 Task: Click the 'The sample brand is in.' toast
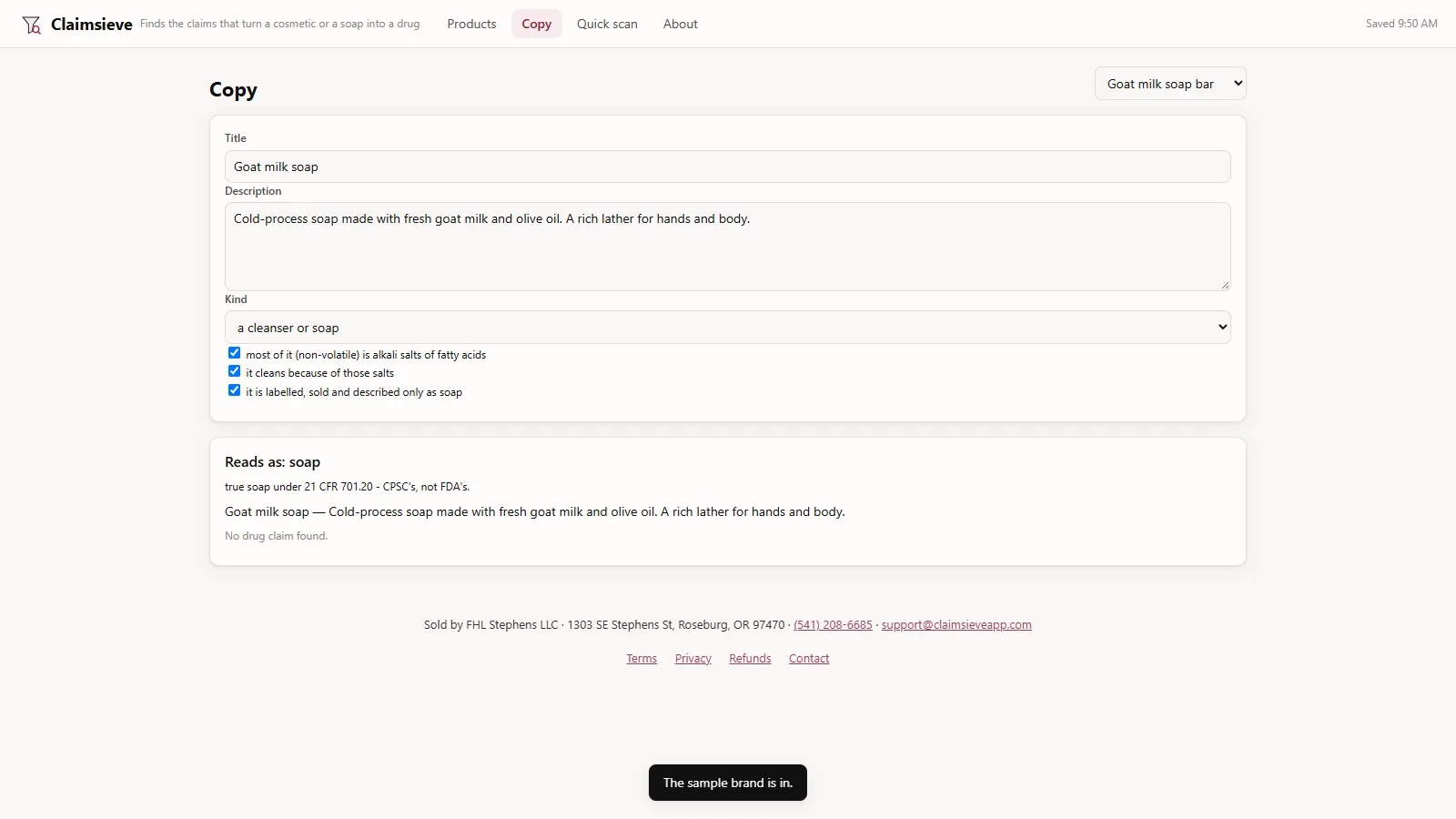tap(728, 783)
